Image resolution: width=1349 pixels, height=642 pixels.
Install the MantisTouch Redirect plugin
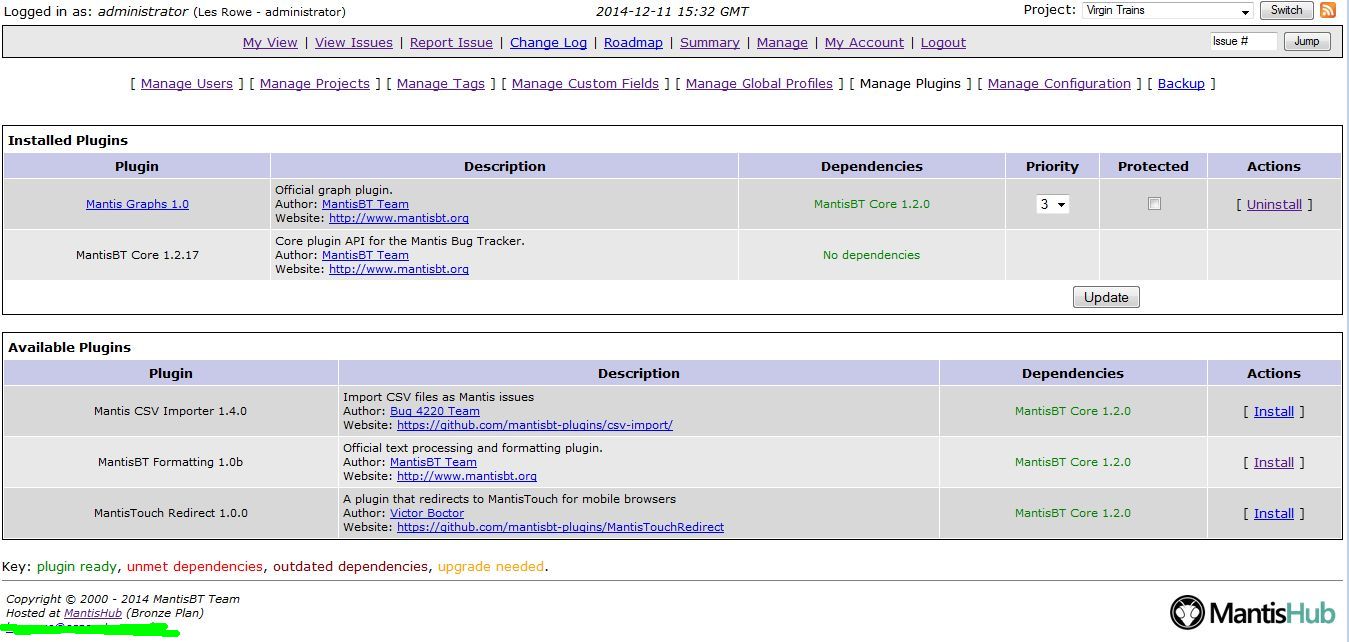pyautogui.click(x=1273, y=514)
